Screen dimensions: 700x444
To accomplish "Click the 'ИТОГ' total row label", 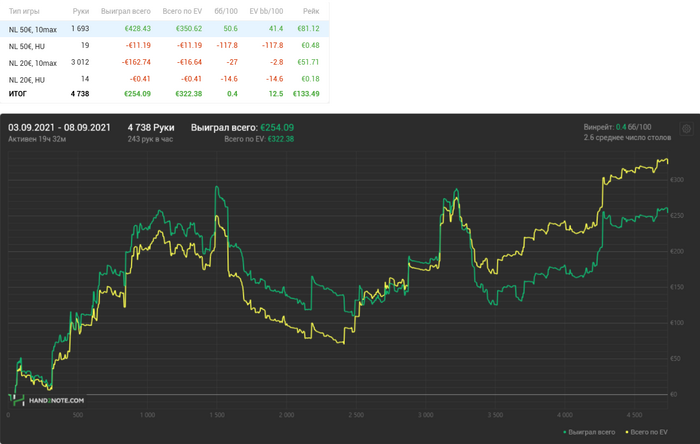I will [x=18, y=94].
